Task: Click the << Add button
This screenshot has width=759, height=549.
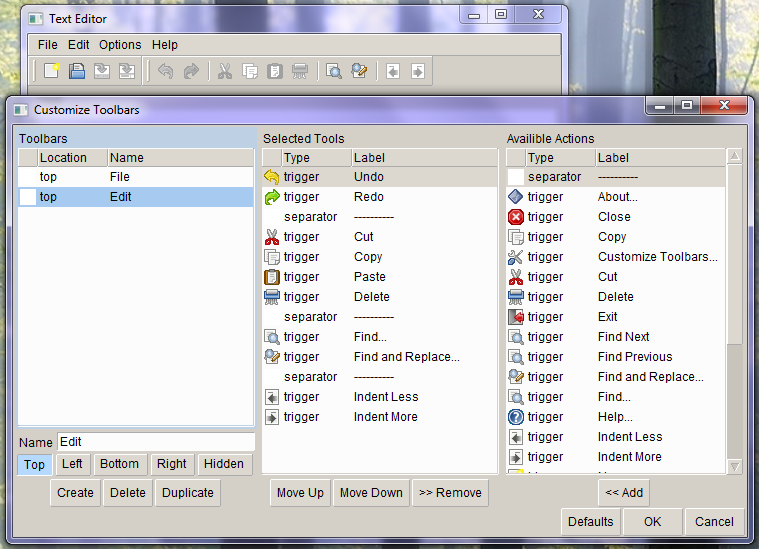Action: [624, 493]
